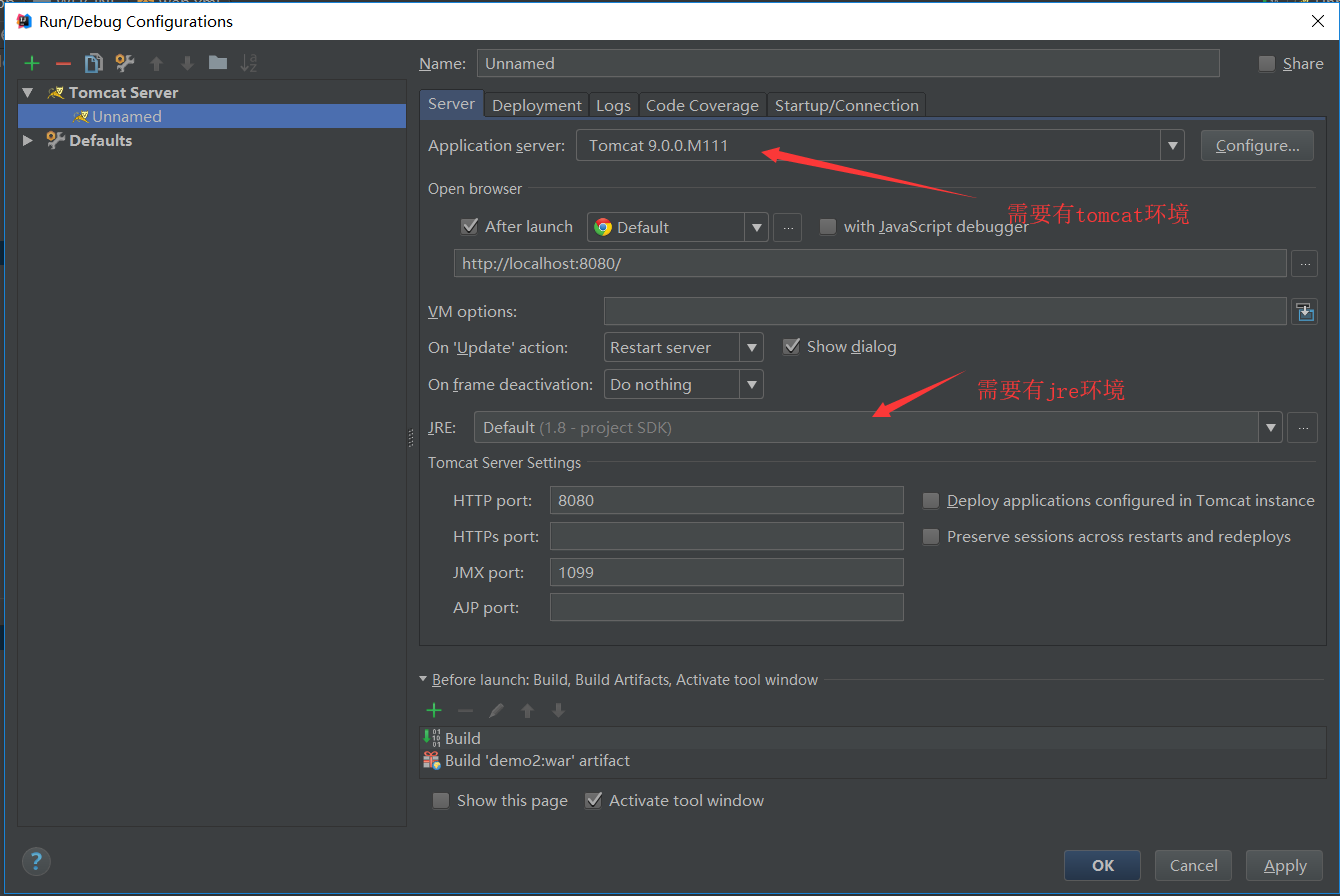Click the Configure... button
This screenshot has width=1340, height=896.
point(1257,146)
